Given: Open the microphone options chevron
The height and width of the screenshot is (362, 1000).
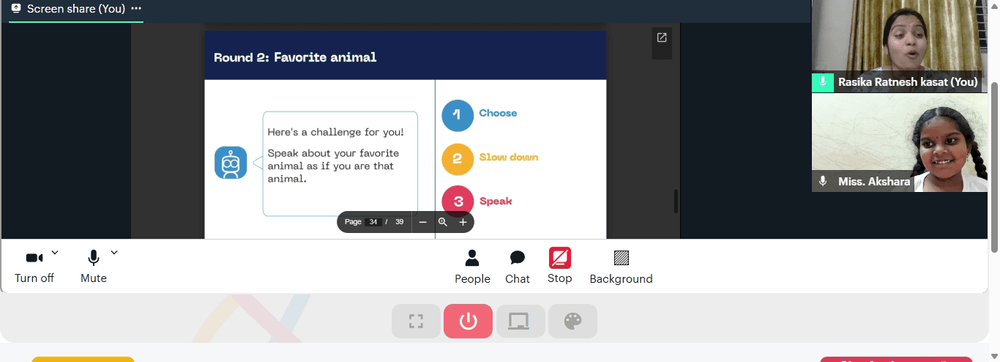Looking at the screenshot, I should pos(114,252).
